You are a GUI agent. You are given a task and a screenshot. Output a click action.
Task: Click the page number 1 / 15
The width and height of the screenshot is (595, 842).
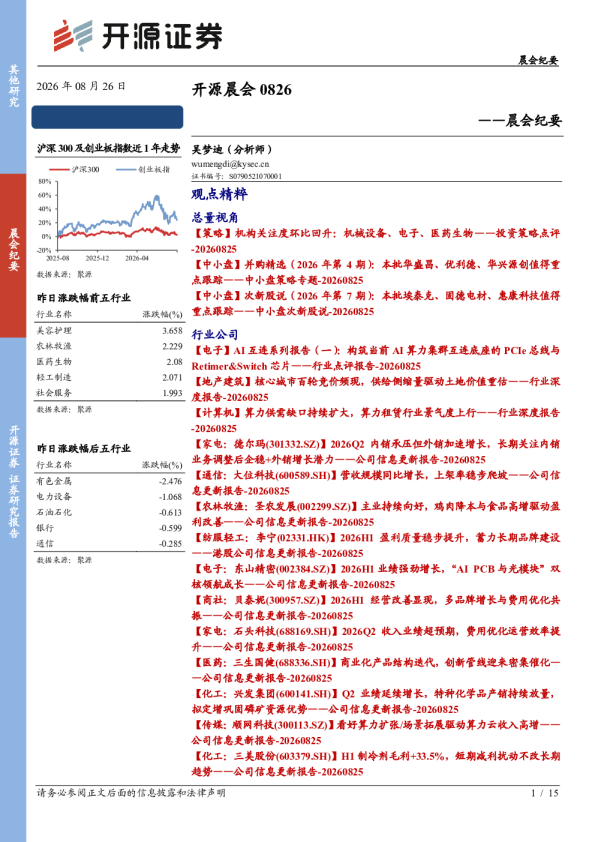coord(545,793)
